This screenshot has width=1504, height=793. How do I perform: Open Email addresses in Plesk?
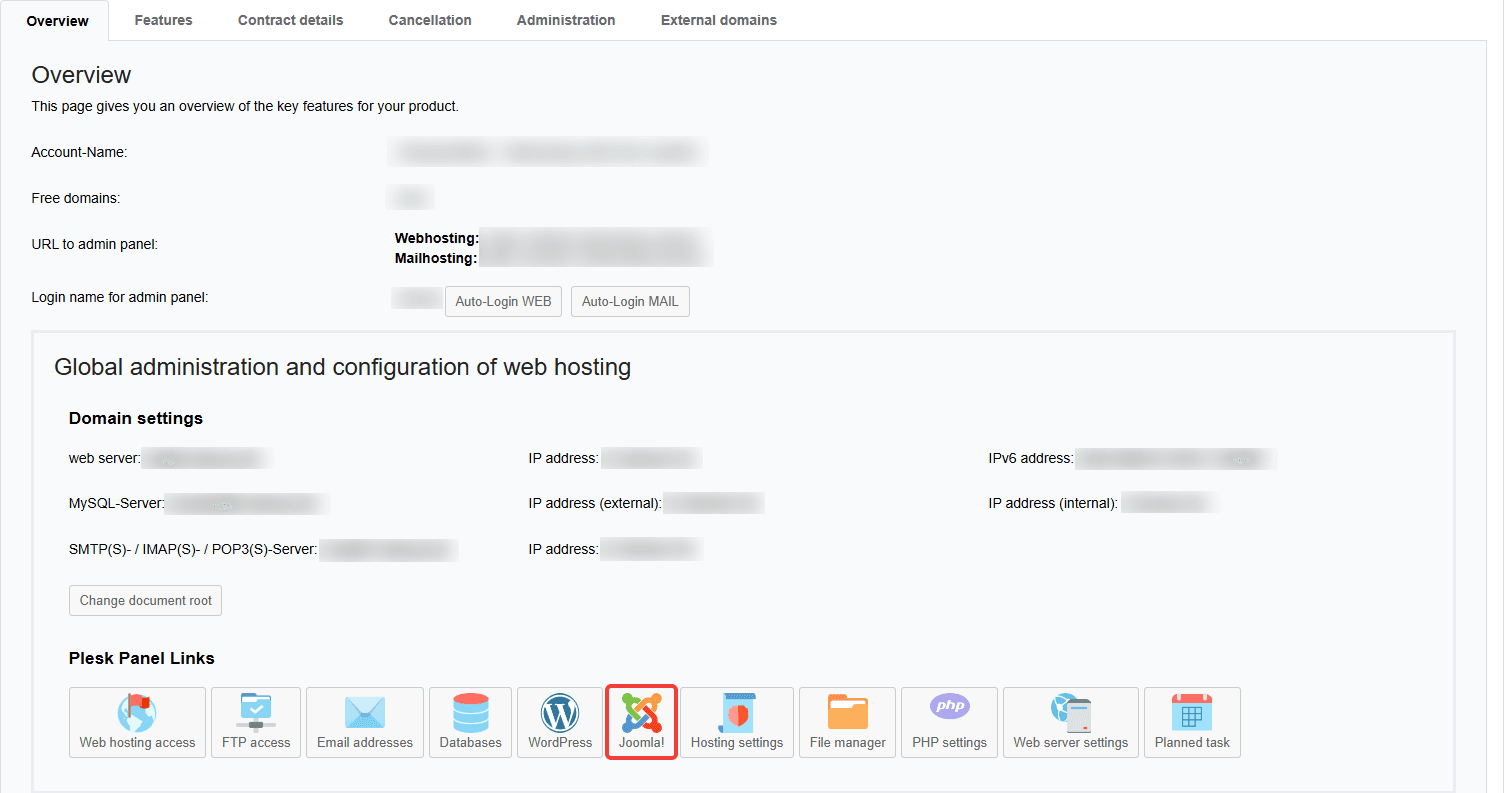tap(365, 722)
